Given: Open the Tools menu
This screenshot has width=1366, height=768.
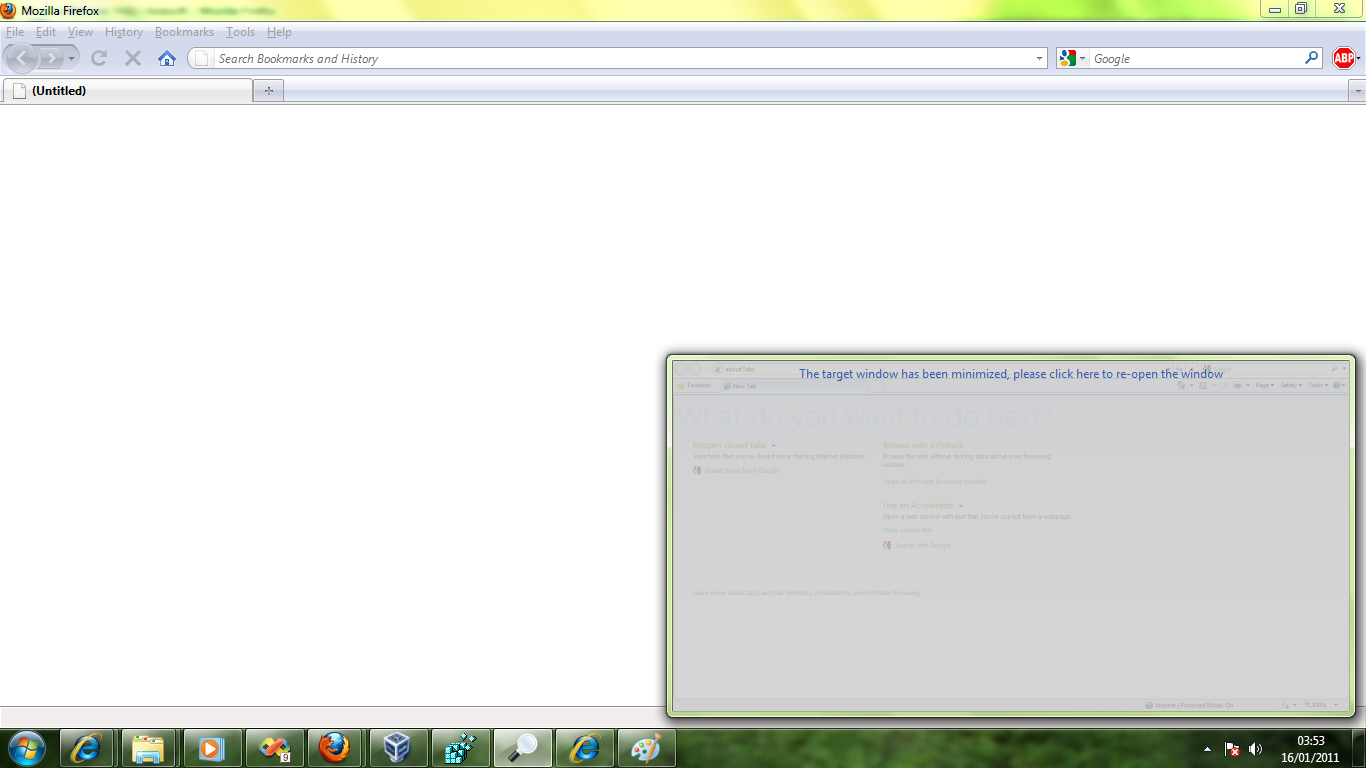Looking at the screenshot, I should 240,32.
